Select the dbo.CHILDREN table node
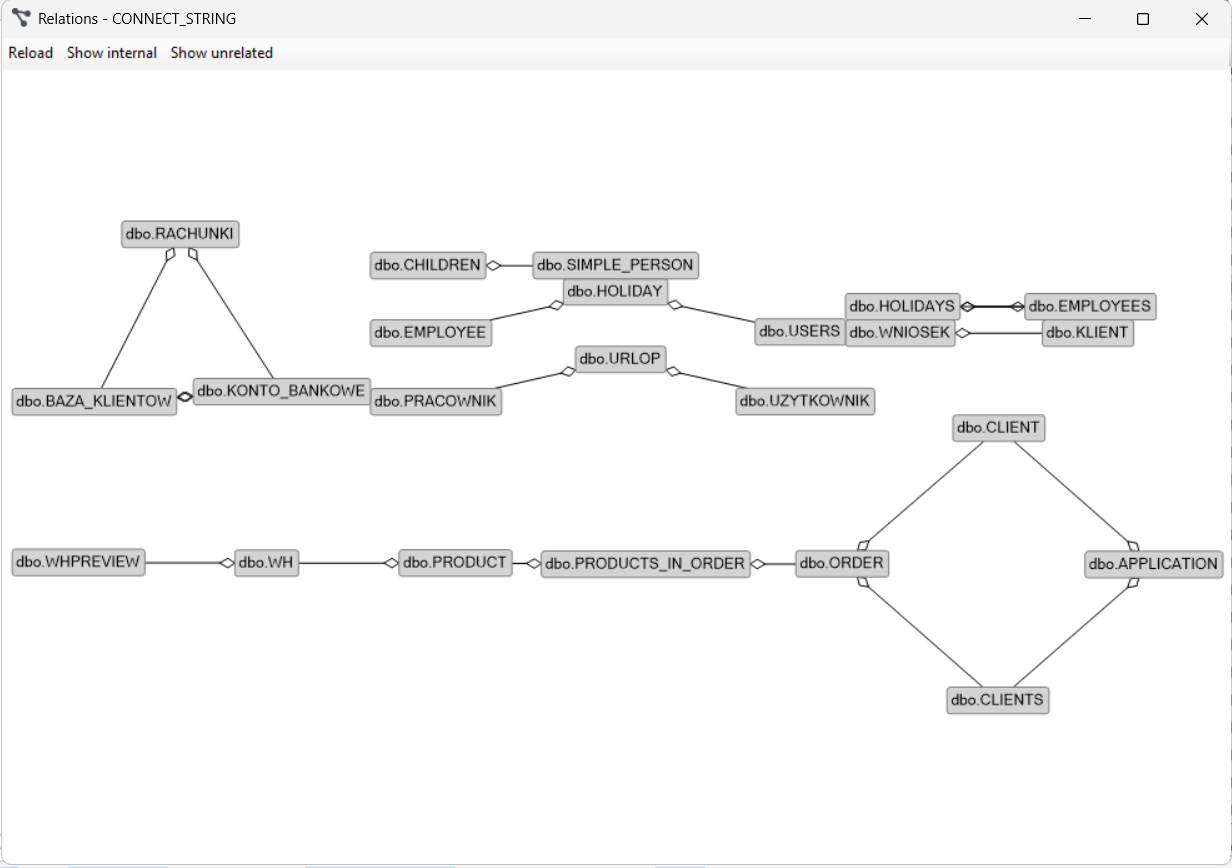The image size is (1232, 868). [x=428, y=265]
